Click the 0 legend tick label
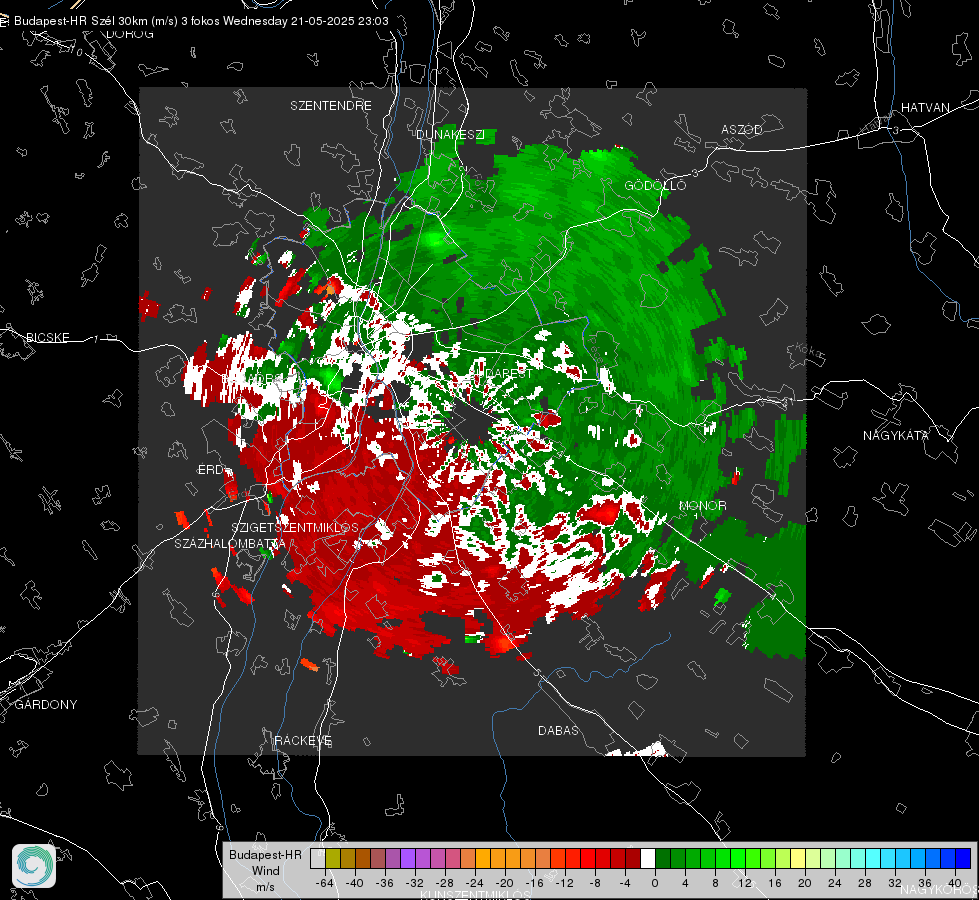 [655, 883]
